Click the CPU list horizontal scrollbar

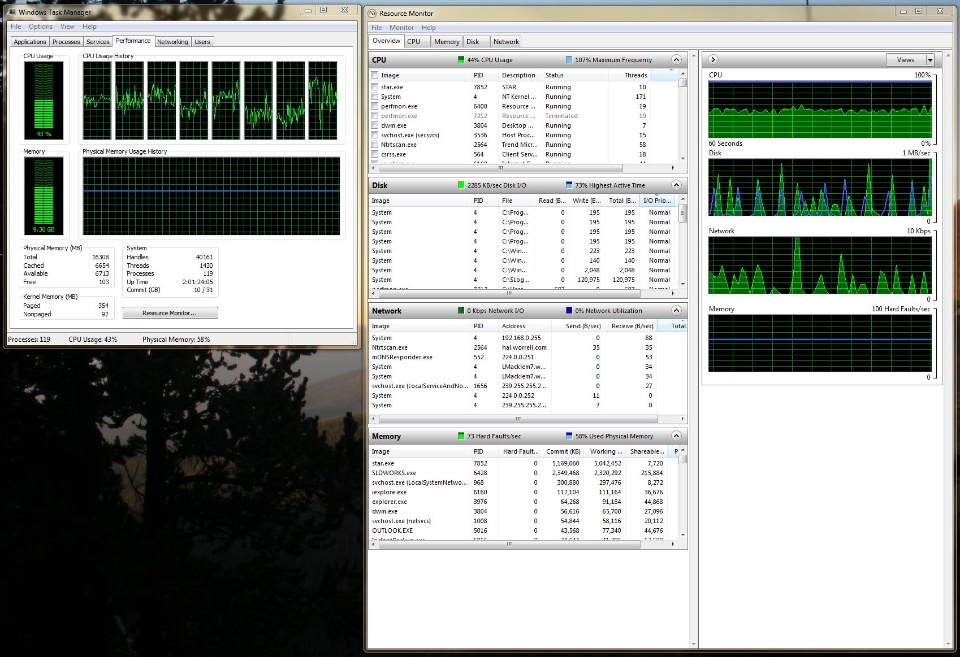[x=500, y=168]
